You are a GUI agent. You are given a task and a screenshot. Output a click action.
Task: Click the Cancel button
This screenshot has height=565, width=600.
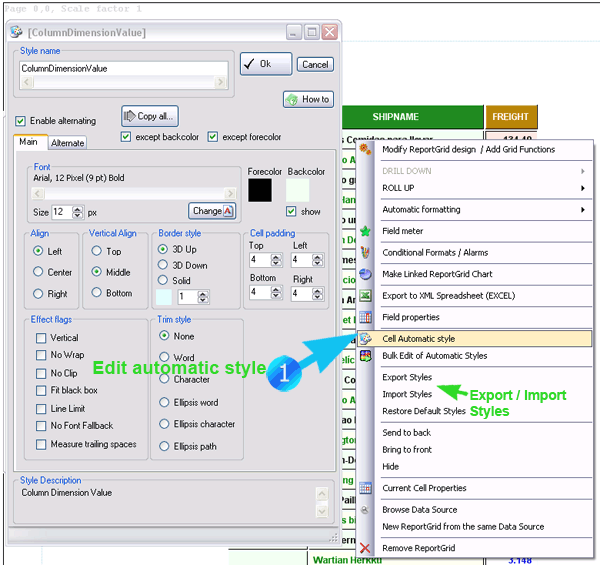point(315,64)
